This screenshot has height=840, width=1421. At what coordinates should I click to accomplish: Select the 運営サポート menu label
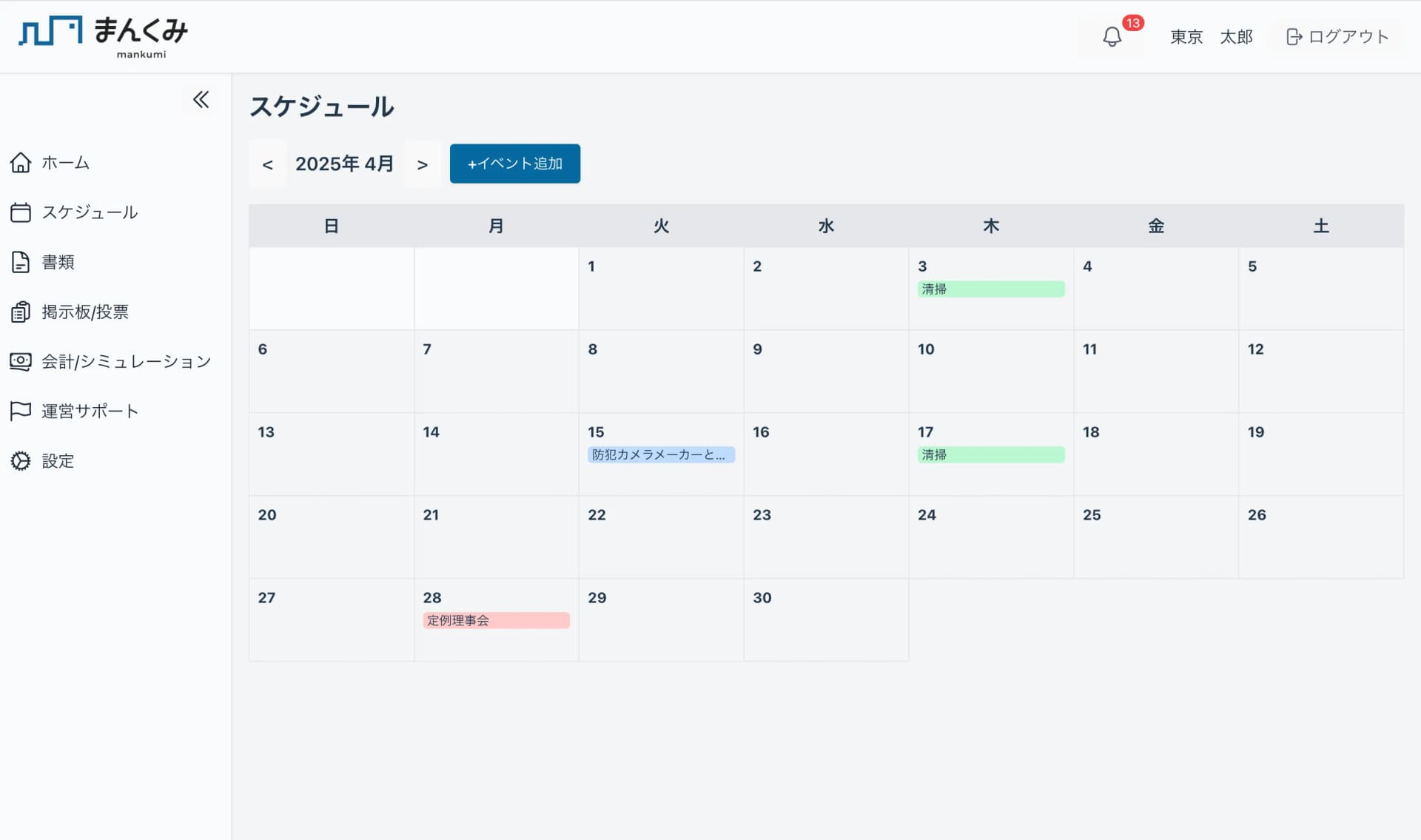click(x=90, y=411)
